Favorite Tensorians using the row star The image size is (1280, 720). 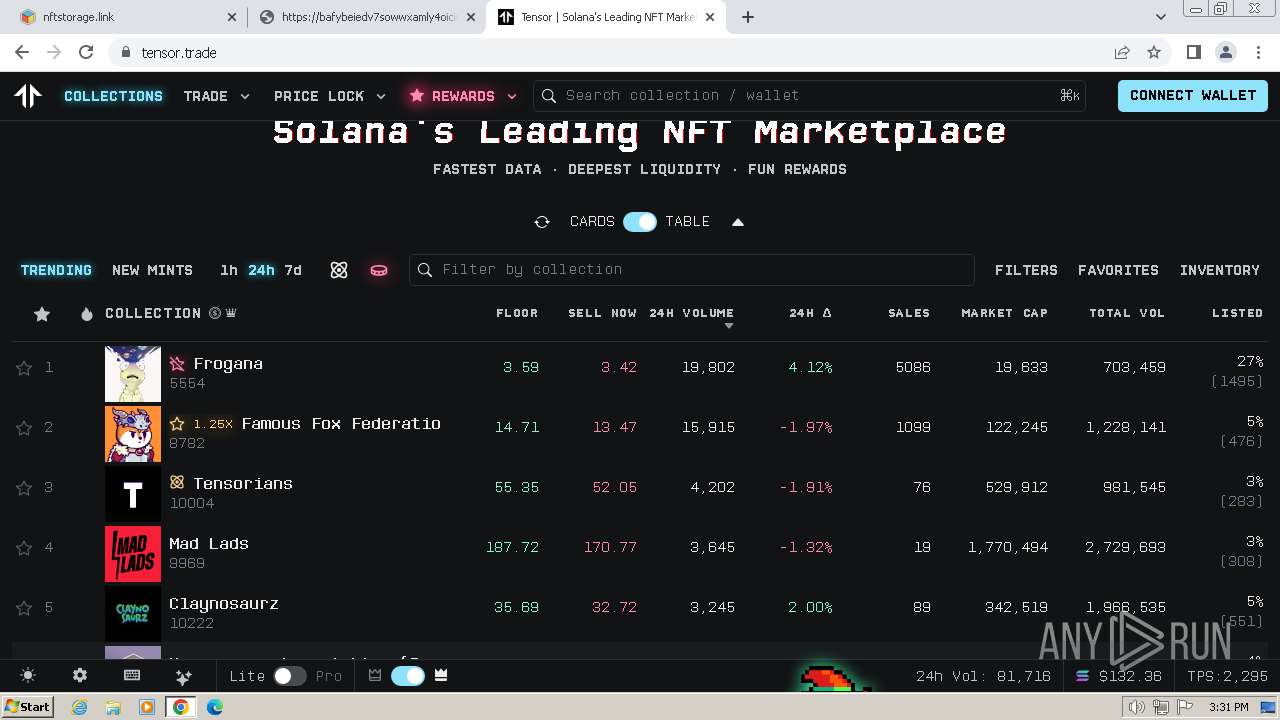[x=24, y=488]
